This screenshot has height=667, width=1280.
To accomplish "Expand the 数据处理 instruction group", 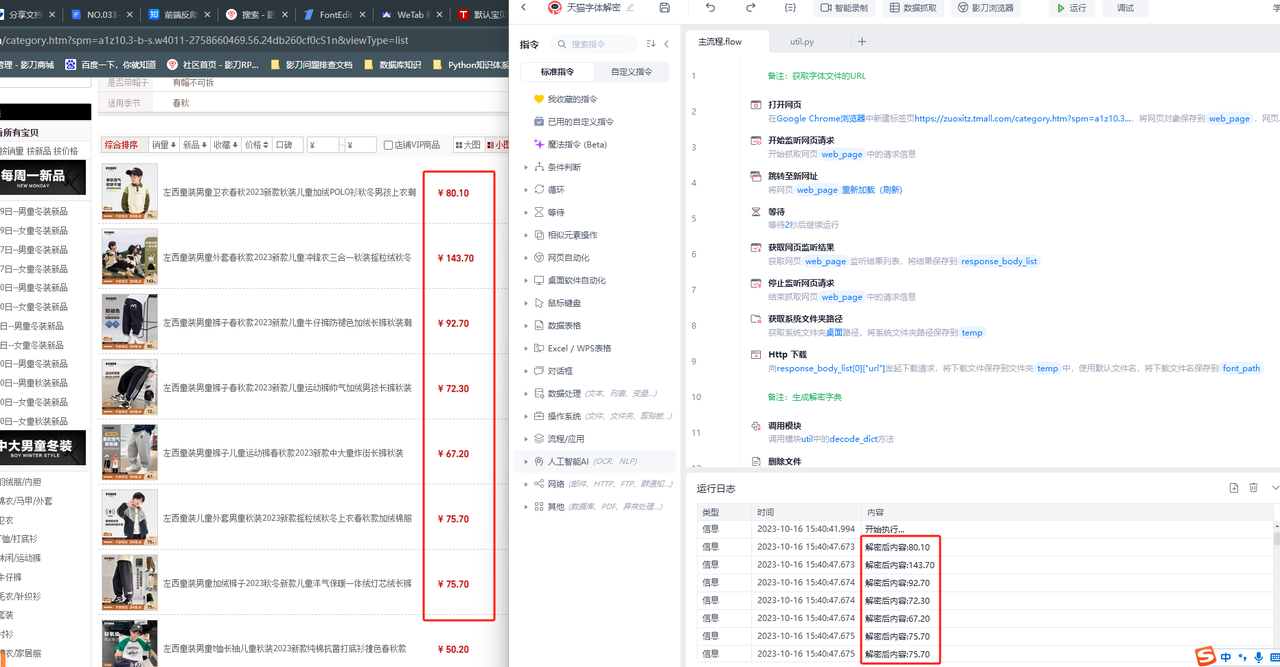I will (x=527, y=393).
